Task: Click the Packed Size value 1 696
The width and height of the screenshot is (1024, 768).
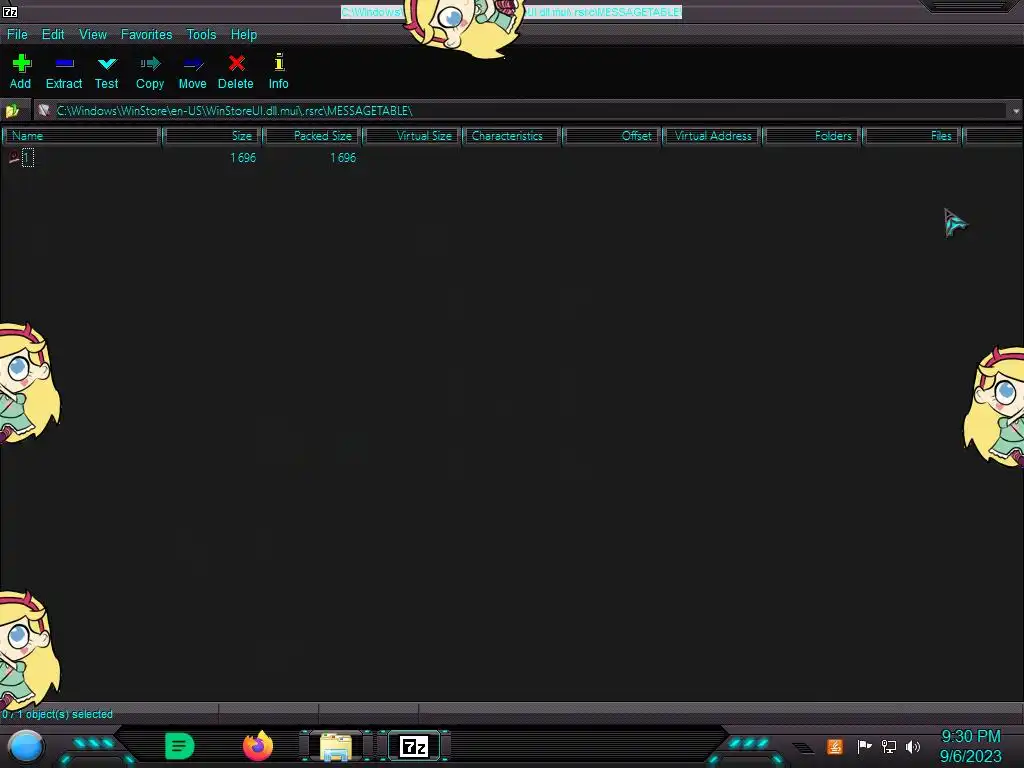Action: [x=343, y=158]
